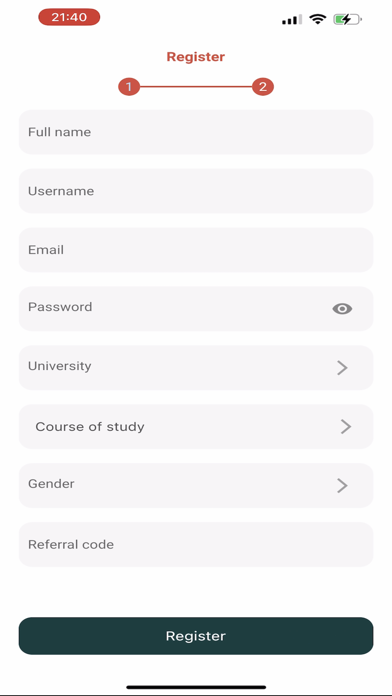Go to step 1 circle

[129, 87]
